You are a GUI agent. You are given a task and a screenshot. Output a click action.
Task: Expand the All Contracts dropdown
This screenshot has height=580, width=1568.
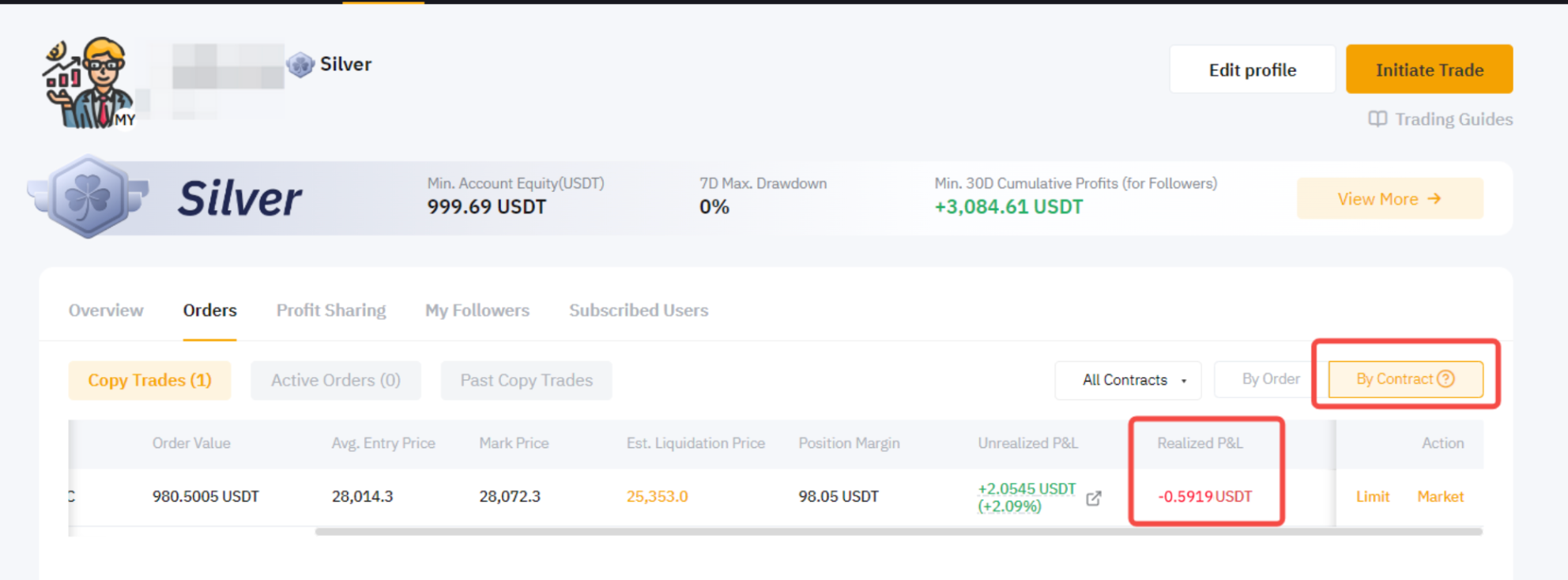click(x=1128, y=381)
